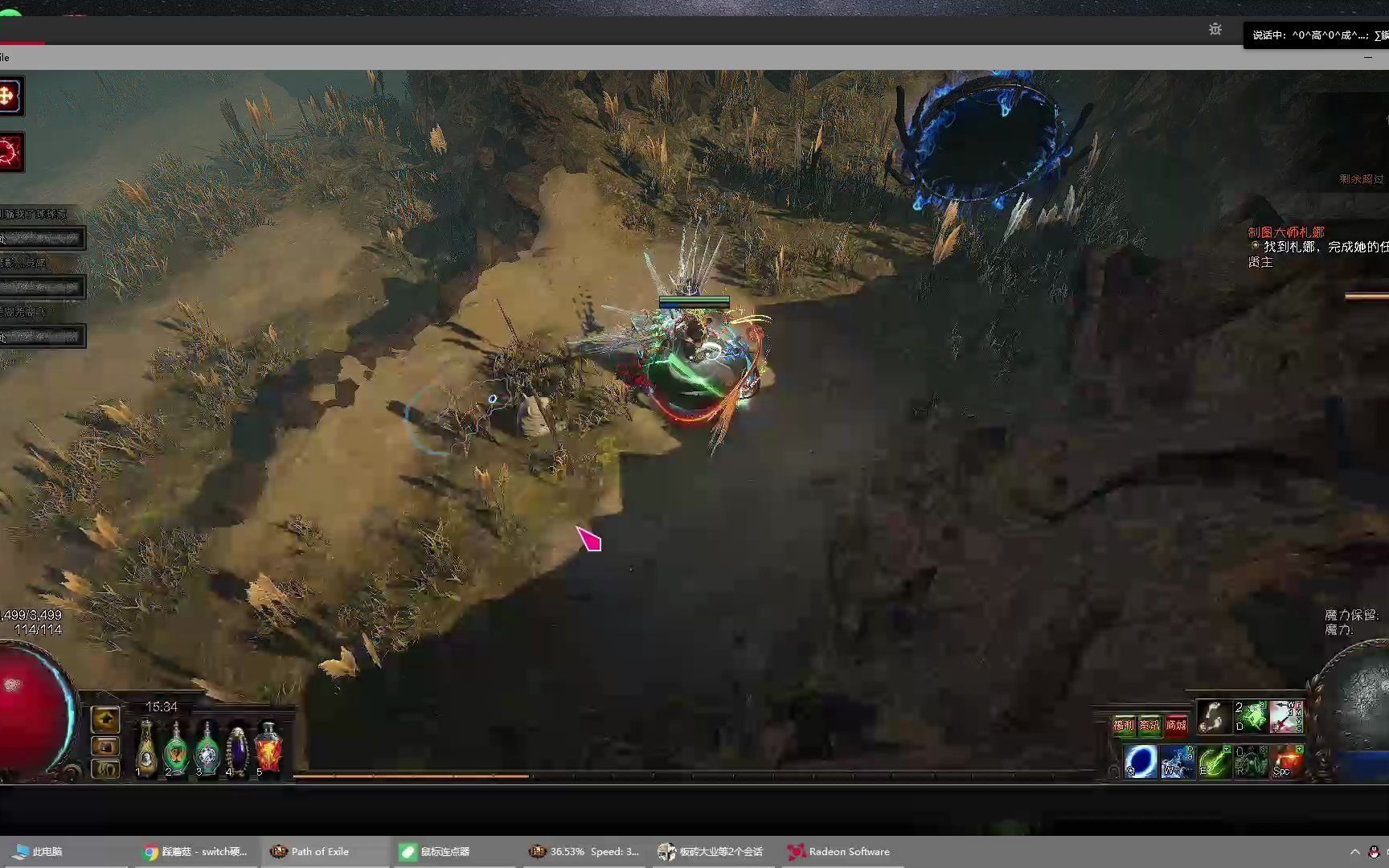The height and width of the screenshot is (868, 1389).
Task: Click the top red buff icon
Action: (10, 96)
